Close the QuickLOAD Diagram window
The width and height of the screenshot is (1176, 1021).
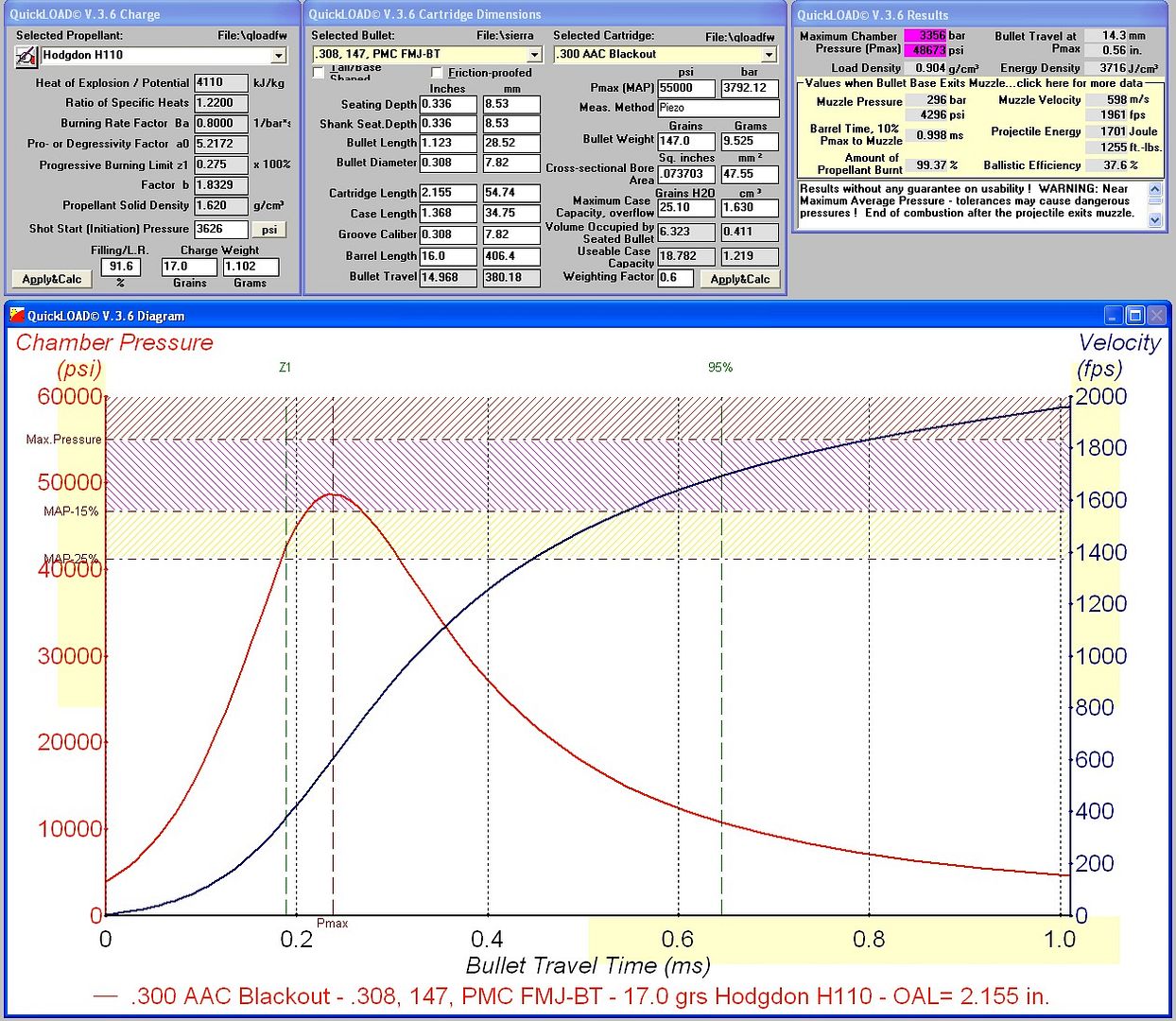tap(1157, 316)
